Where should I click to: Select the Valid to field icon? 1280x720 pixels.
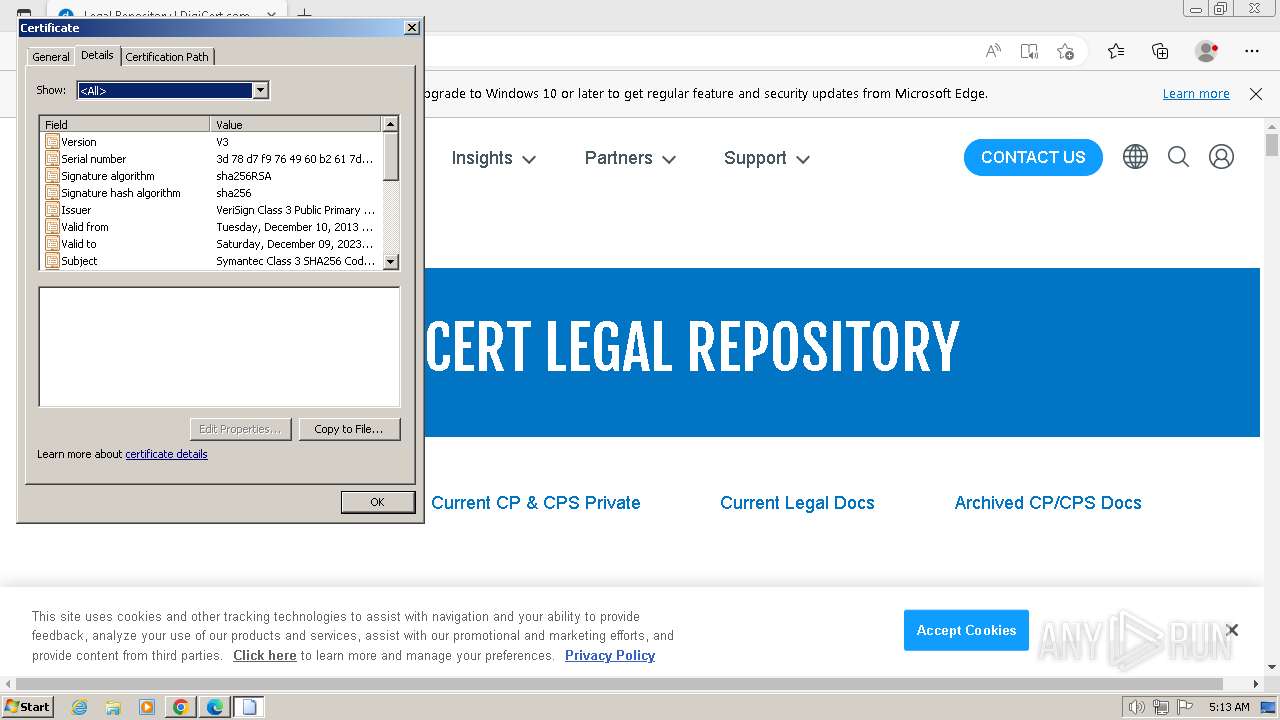click(52, 244)
